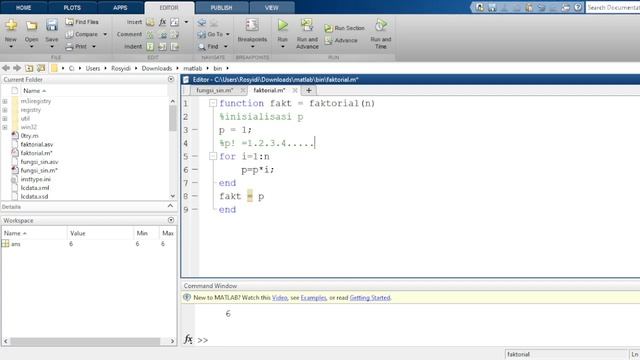
Task: Open Workspace panel actions menu
Action: (x=171, y=220)
